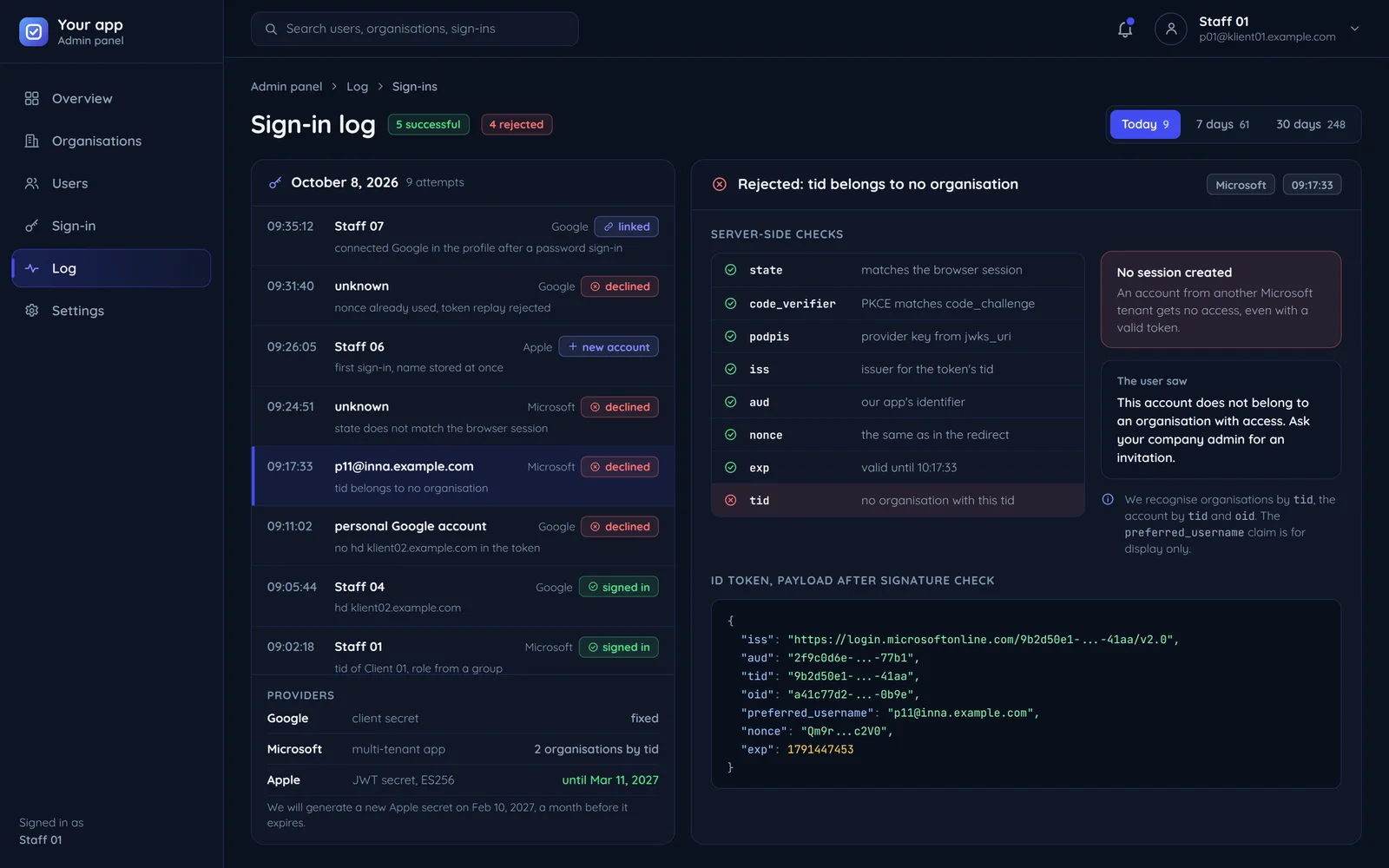The height and width of the screenshot is (868, 1389).
Task: Open the personal Google account entry
Action: tap(463, 536)
